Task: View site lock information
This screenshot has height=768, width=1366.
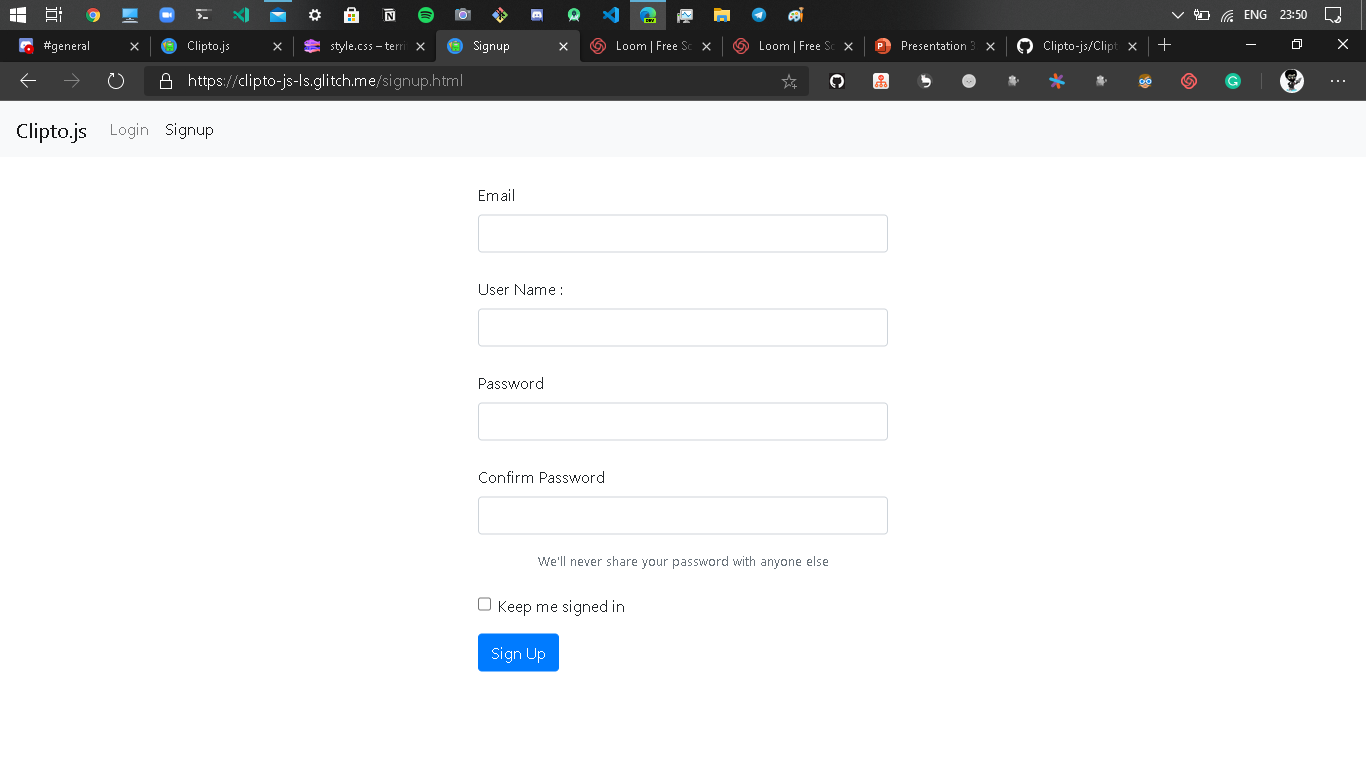Action: pos(166,81)
